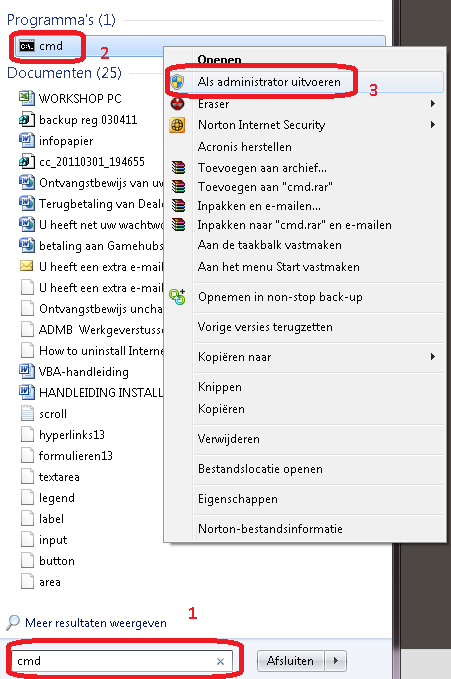Click the non-stop back-up icon
This screenshot has height=679, width=451.
(x=177, y=297)
